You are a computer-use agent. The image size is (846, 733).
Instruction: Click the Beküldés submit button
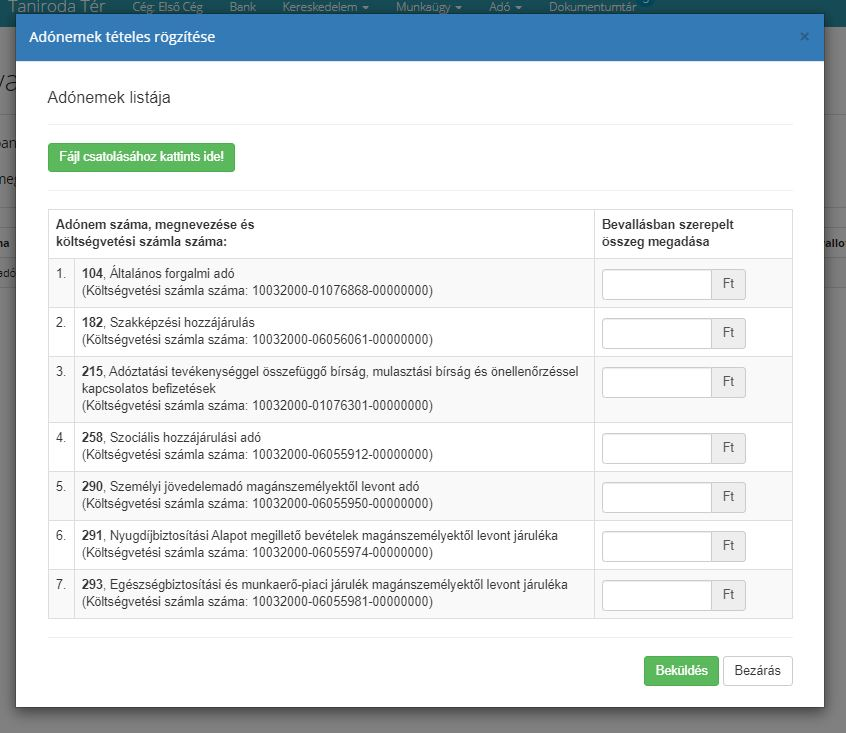(680, 671)
